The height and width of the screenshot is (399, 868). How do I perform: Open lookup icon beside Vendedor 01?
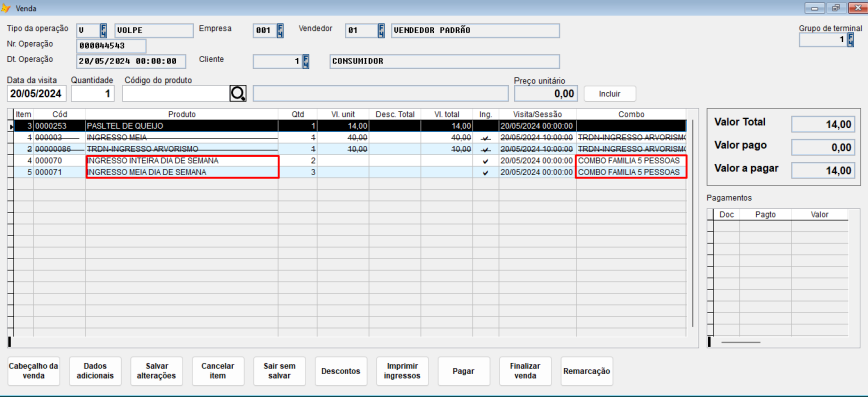click(381, 30)
